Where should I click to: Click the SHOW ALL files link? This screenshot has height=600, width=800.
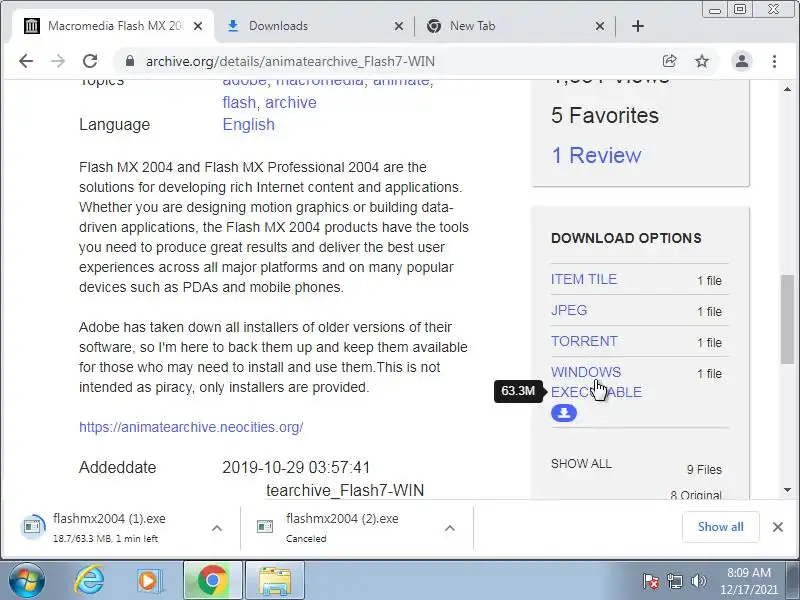click(581, 464)
